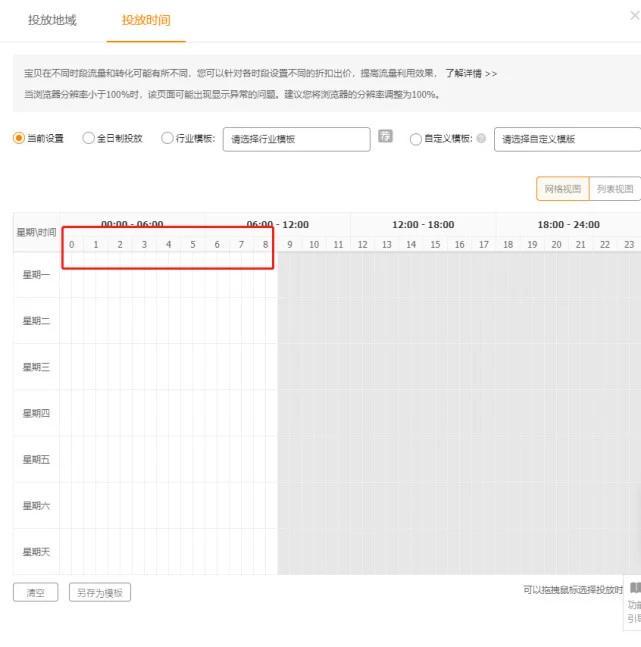This screenshot has height=647, width=641.
Task: Click the 另存为模板 button
Action: [x=101, y=592]
